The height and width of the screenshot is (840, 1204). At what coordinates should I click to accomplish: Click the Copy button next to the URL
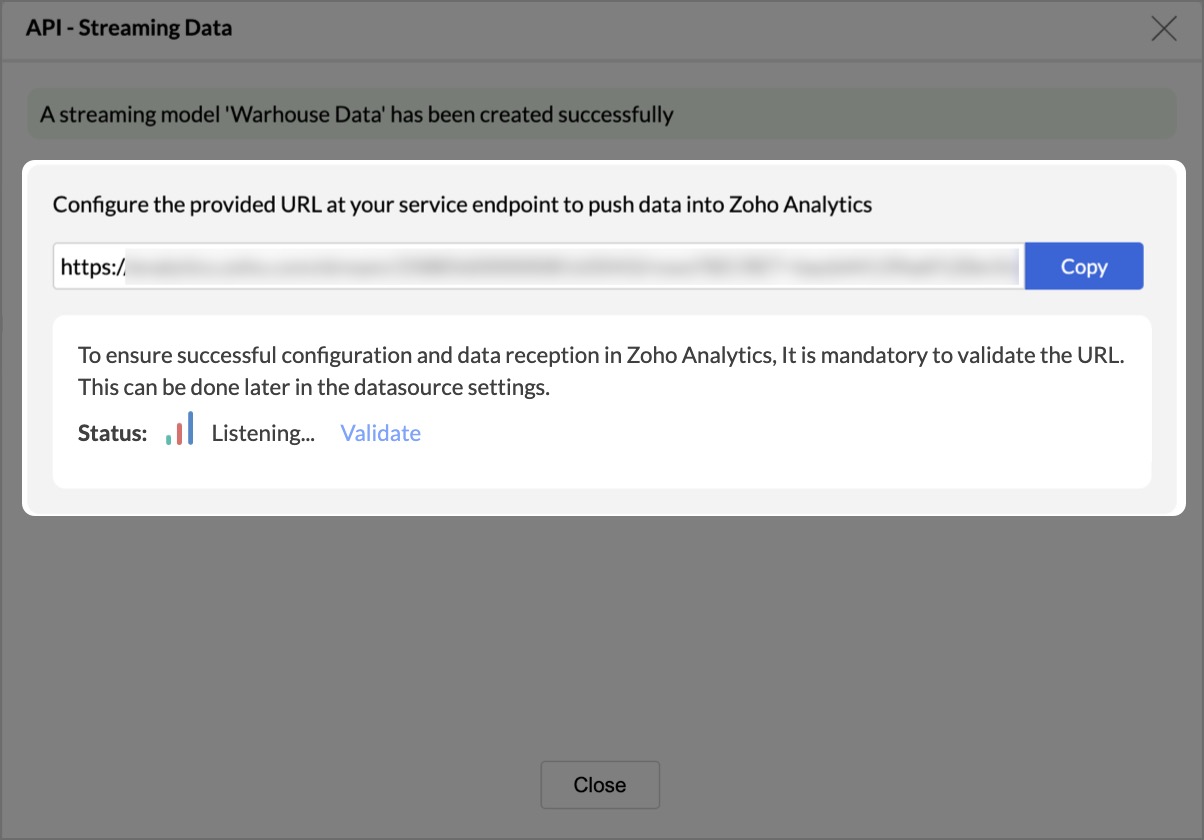tap(1084, 267)
